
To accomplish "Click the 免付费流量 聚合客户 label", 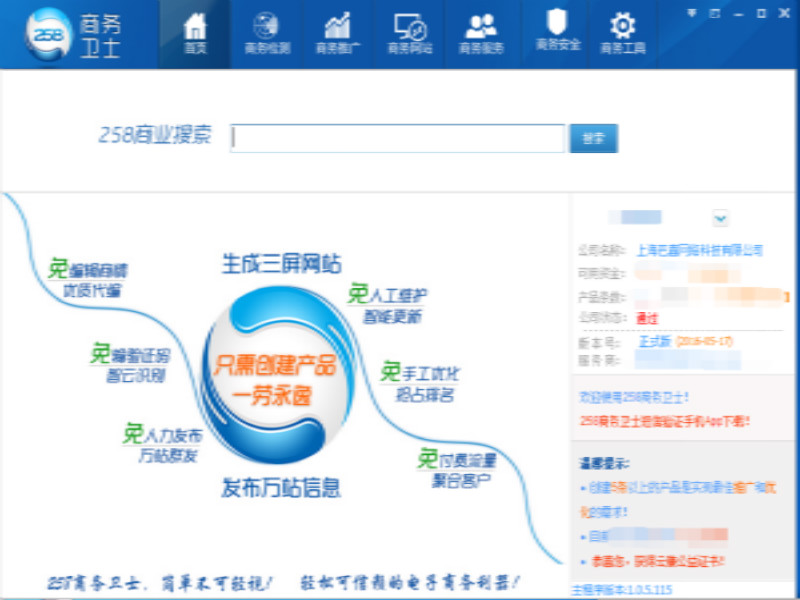I will click(457, 467).
